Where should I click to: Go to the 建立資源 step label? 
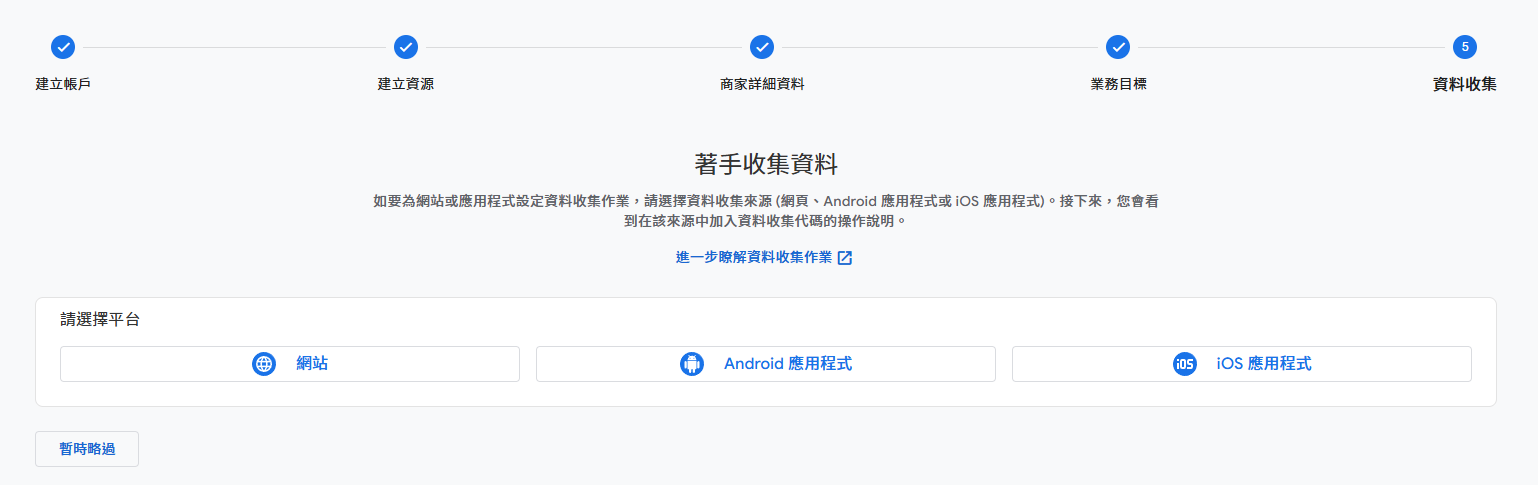pos(406,84)
